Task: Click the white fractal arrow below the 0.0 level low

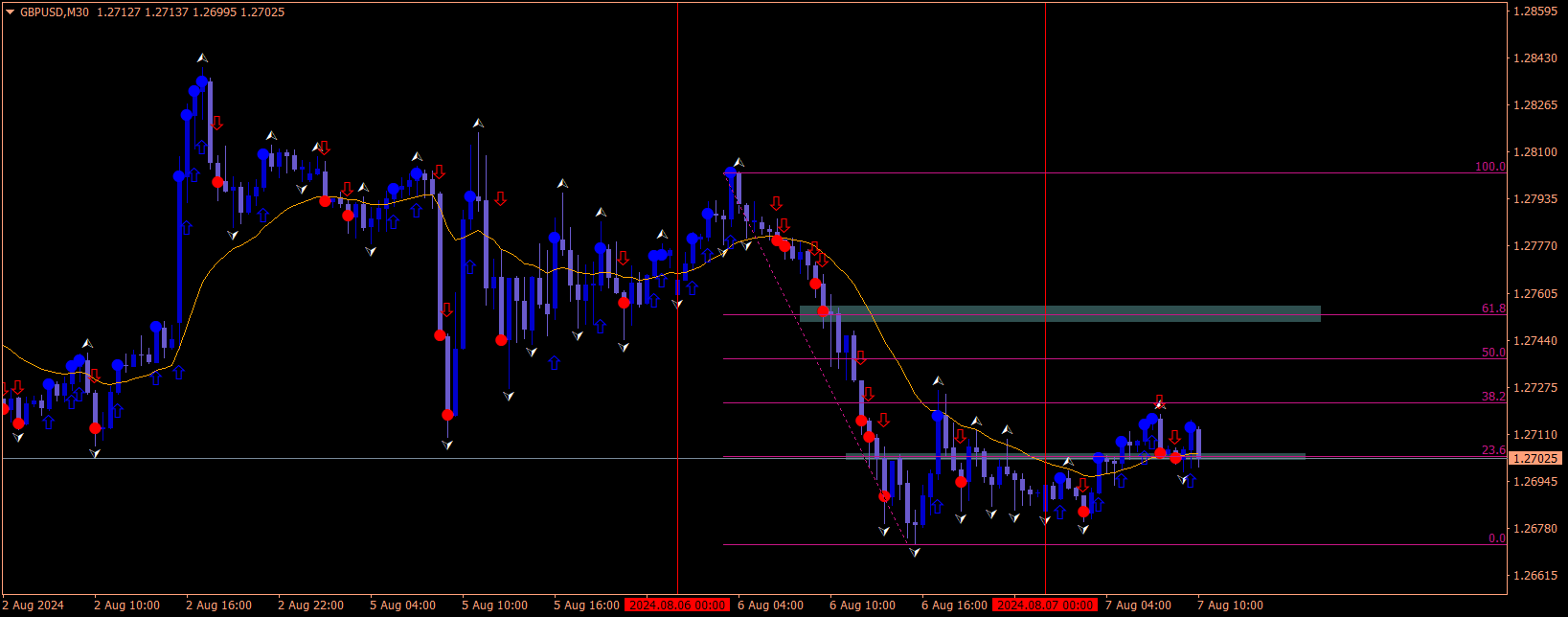Action: click(x=915, y=552)
